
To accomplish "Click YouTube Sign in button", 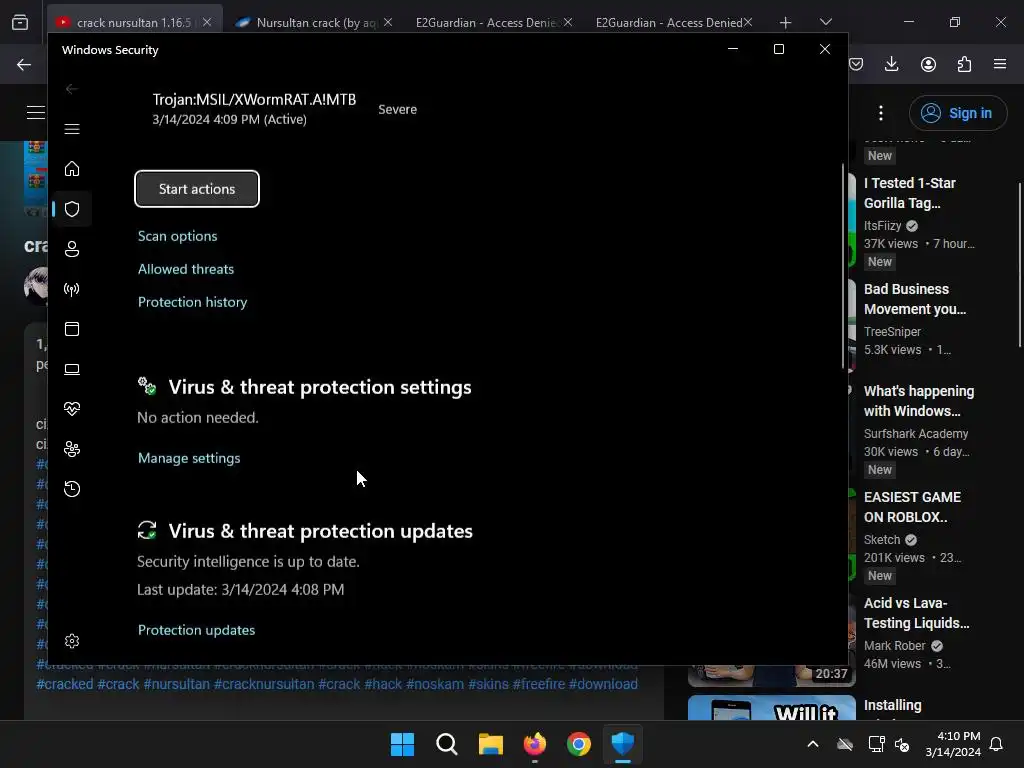I will (958, 113).
